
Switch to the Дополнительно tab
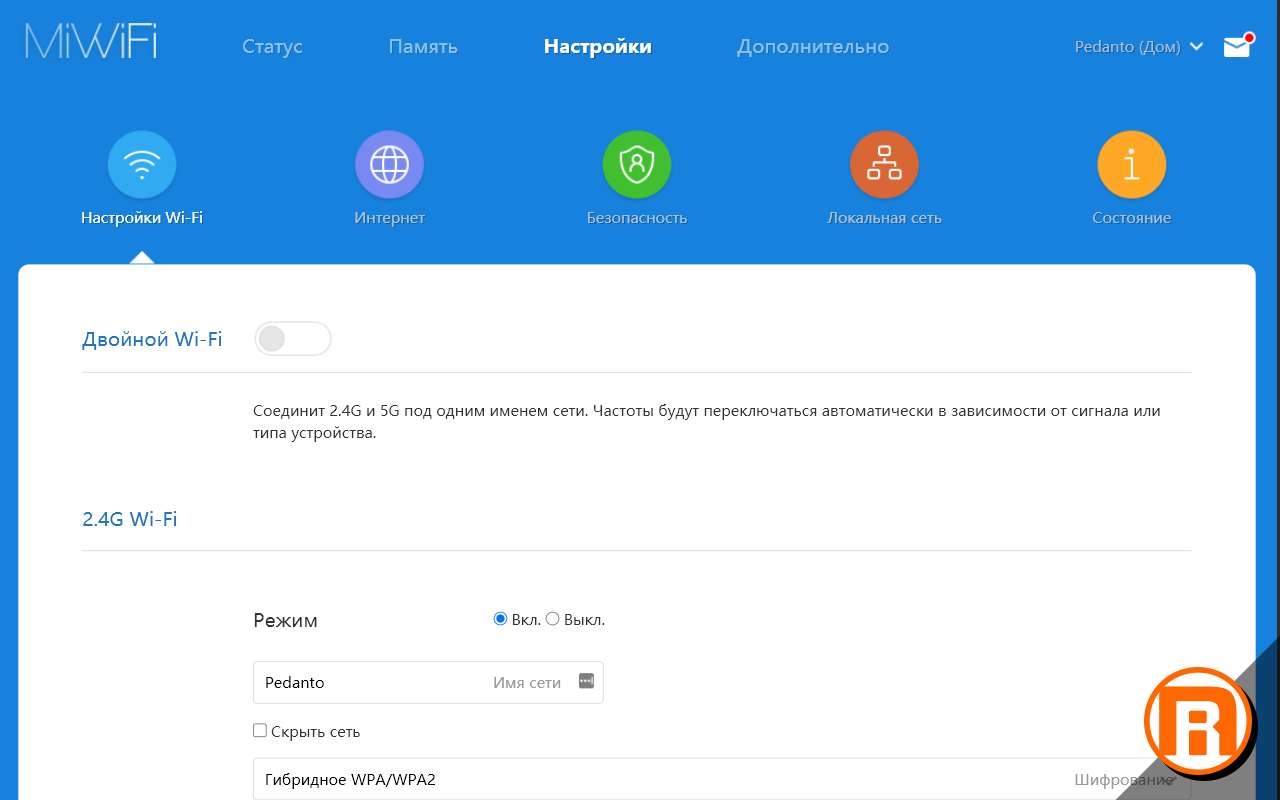813,47
